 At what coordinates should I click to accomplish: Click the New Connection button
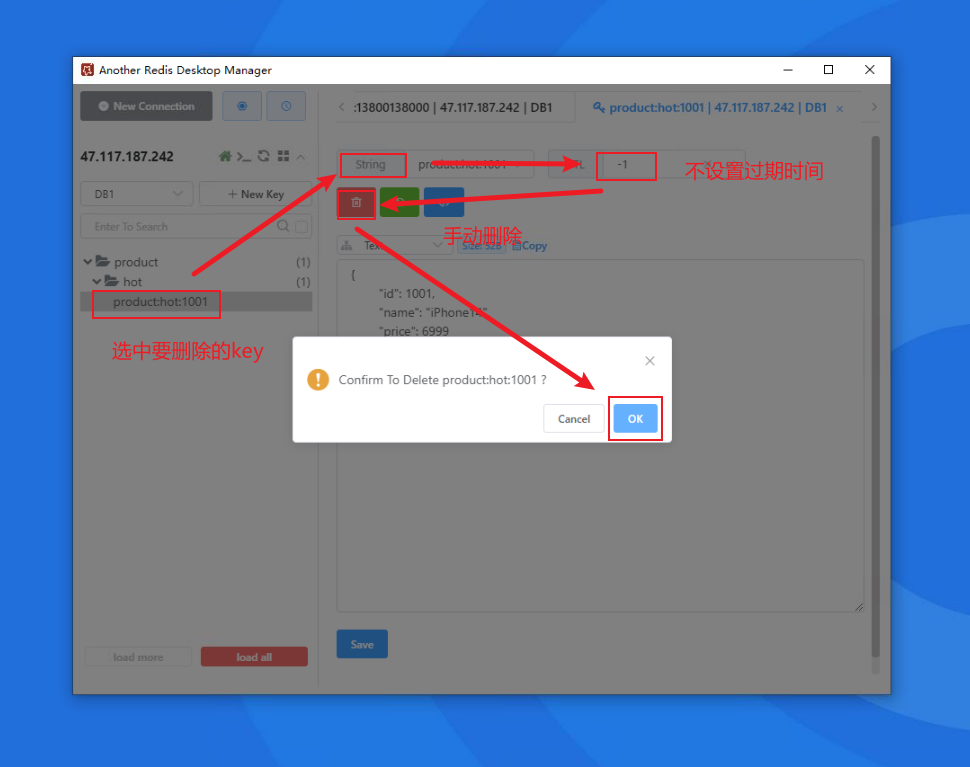pyautogui.click(x=147, y=106)
